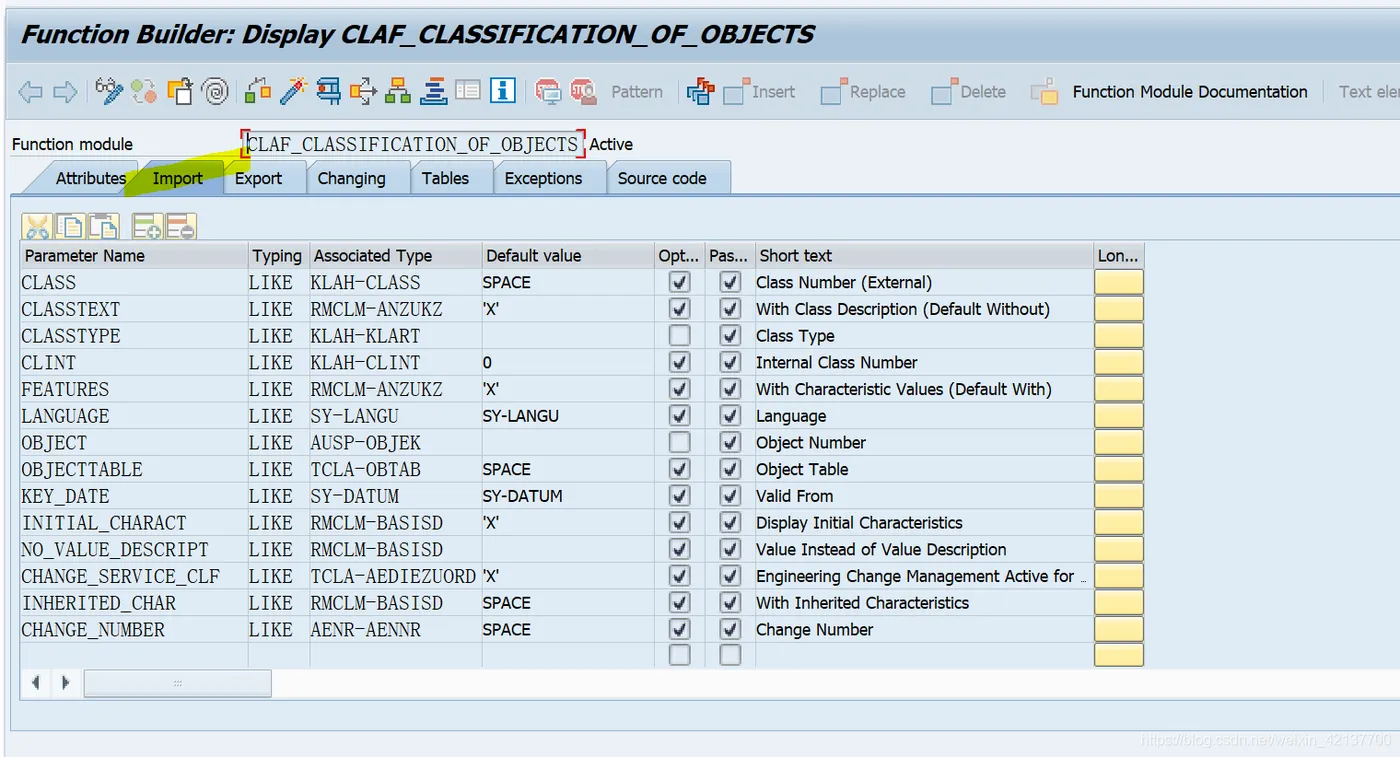Image resolution: width=1400 pixels, height=757 pixels.
Task: Select the NO_VALUE_DESCRIPT parameter cell
Action: 133,549
